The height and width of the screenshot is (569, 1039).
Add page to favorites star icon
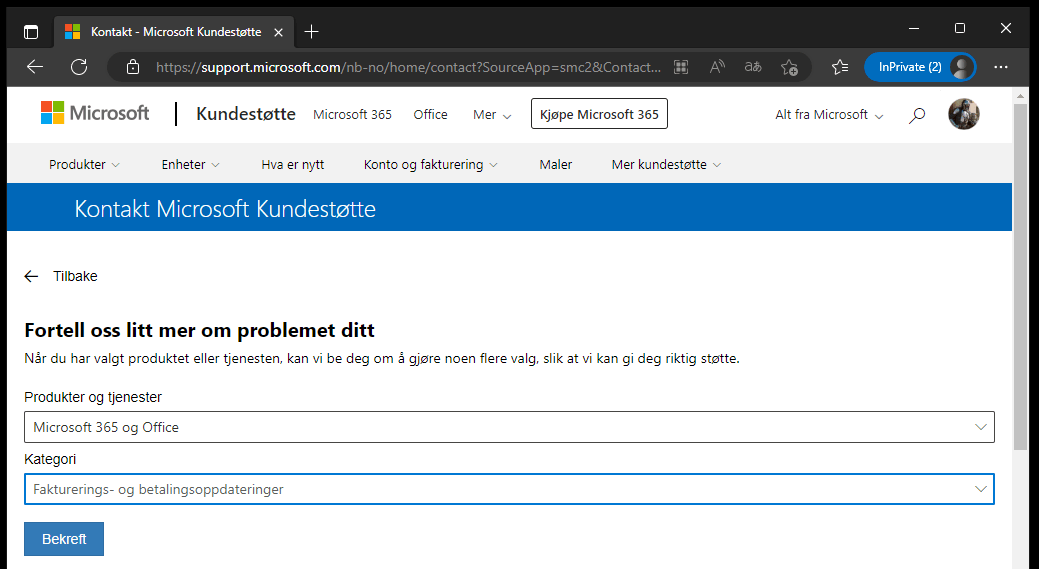[x=789, y=67]
